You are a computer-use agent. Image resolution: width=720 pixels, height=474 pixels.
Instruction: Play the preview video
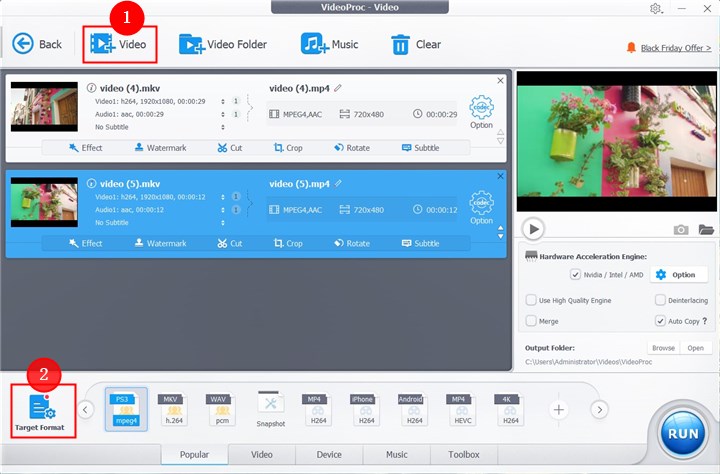click(533, 229)
